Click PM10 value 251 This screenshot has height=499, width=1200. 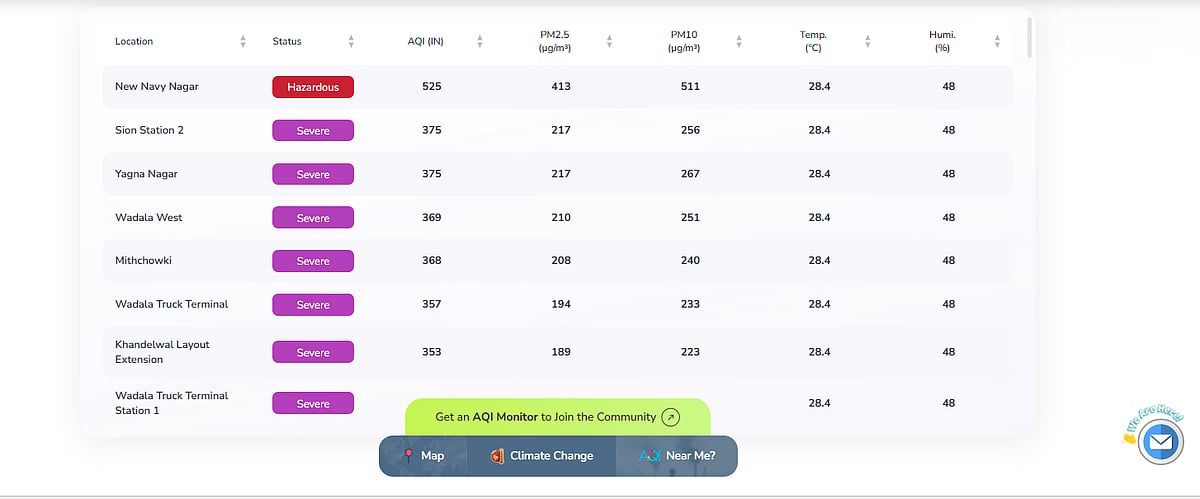[x=690, y=217]
